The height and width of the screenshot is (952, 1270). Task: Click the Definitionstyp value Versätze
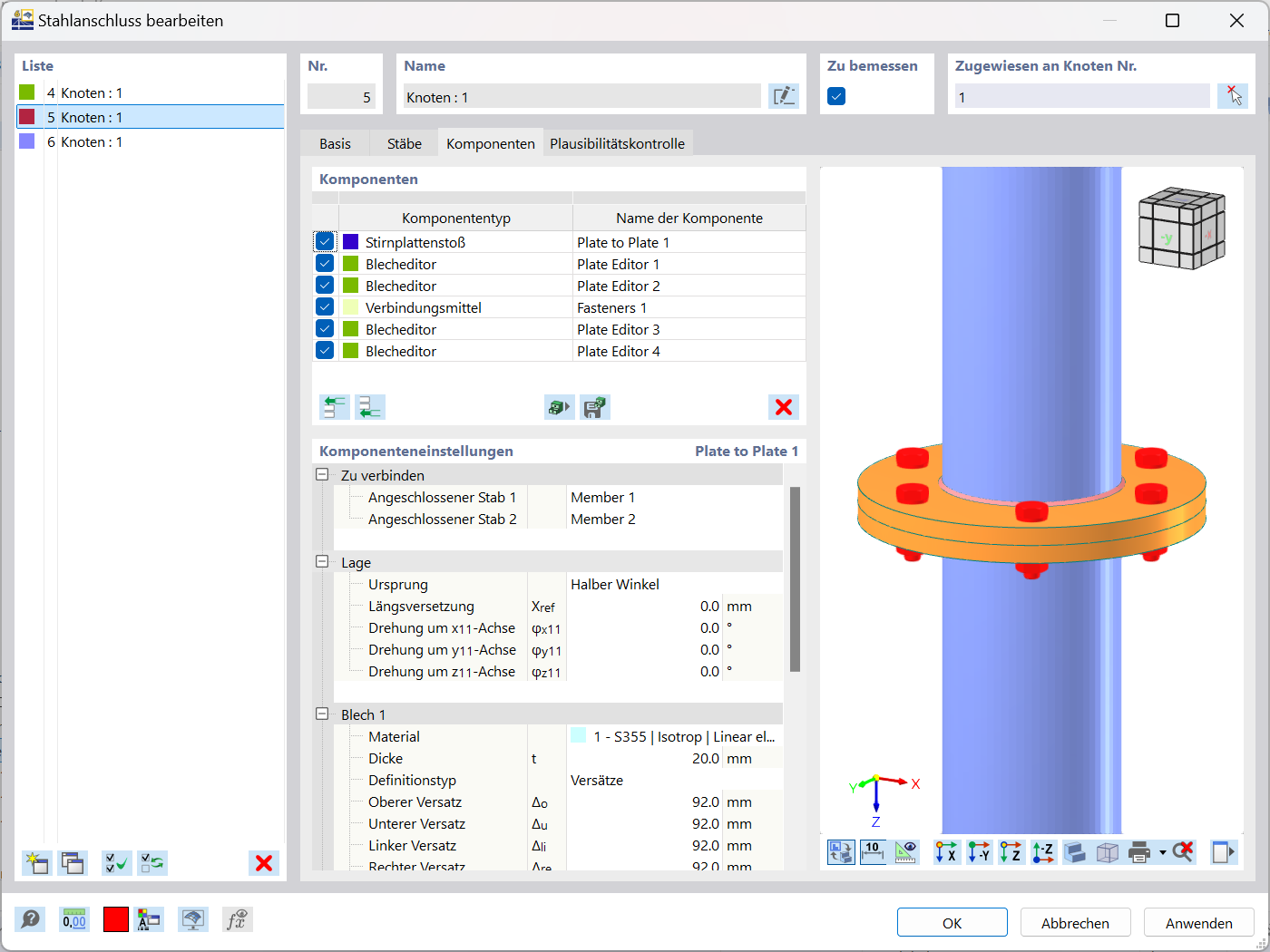pos(597,781)
